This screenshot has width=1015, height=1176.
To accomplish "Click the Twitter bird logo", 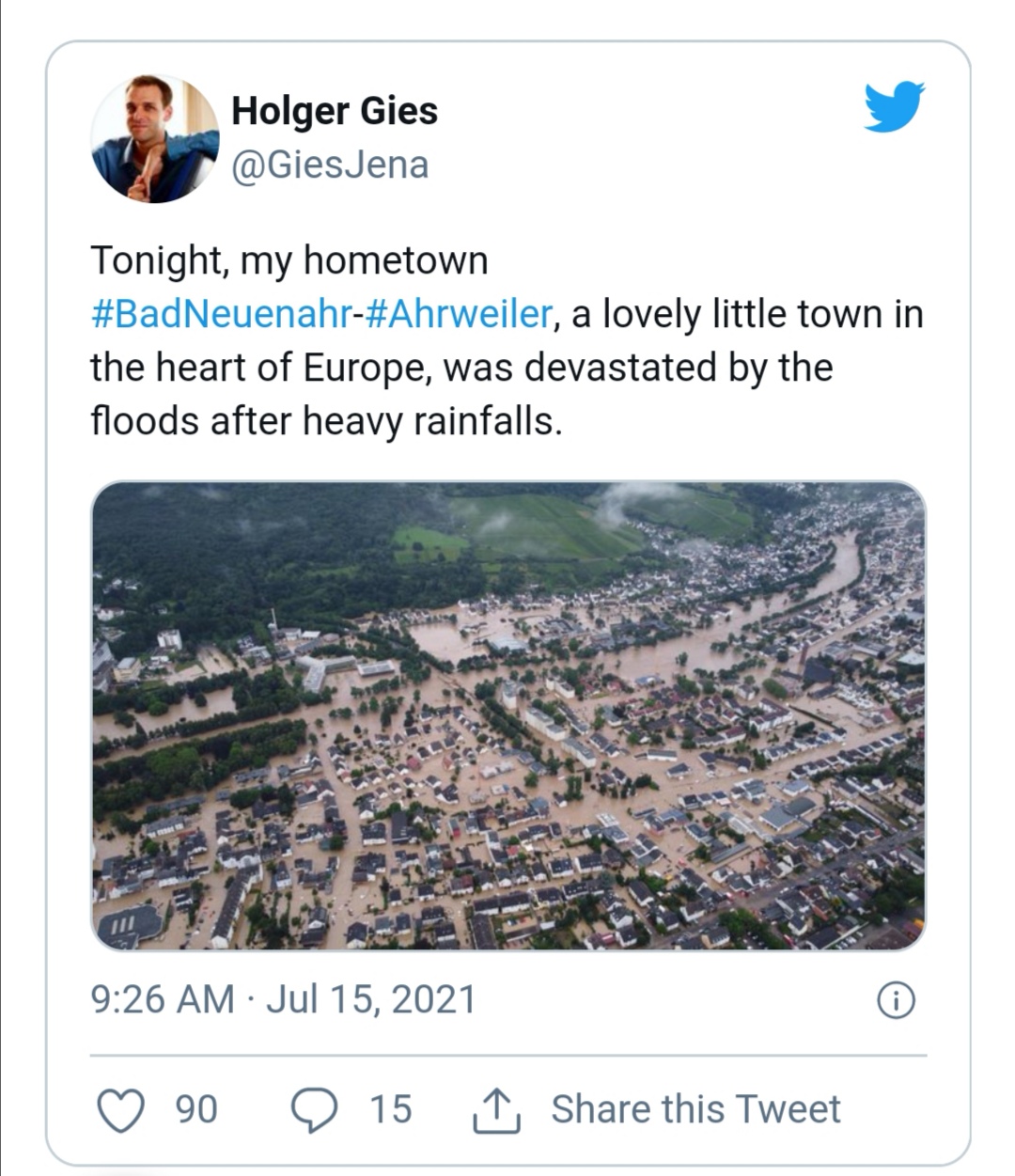I will tap(894, 106).
